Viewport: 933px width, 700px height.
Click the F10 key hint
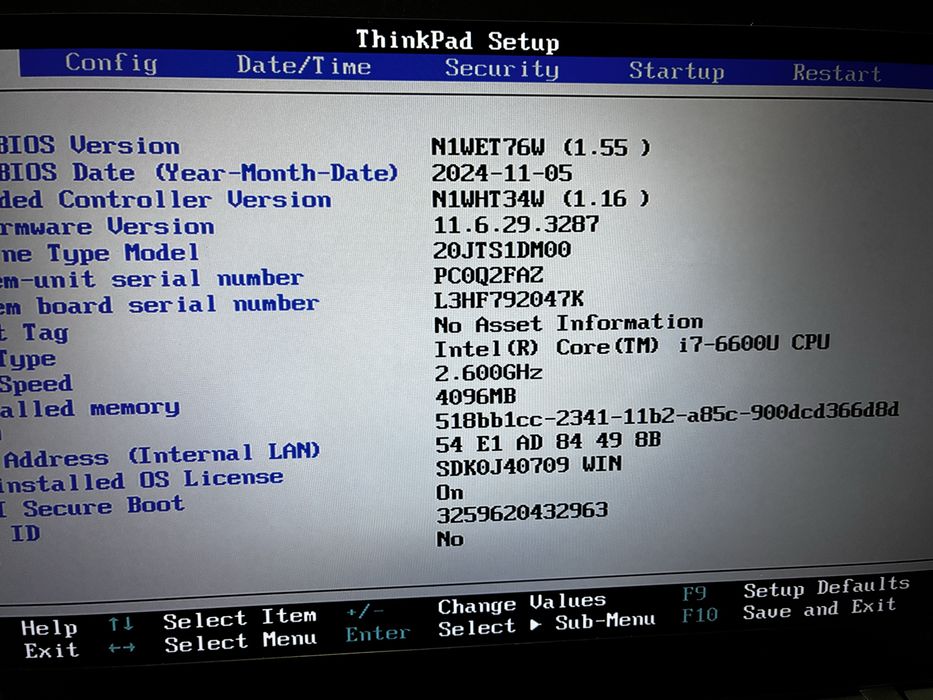[x=700, y=615]
